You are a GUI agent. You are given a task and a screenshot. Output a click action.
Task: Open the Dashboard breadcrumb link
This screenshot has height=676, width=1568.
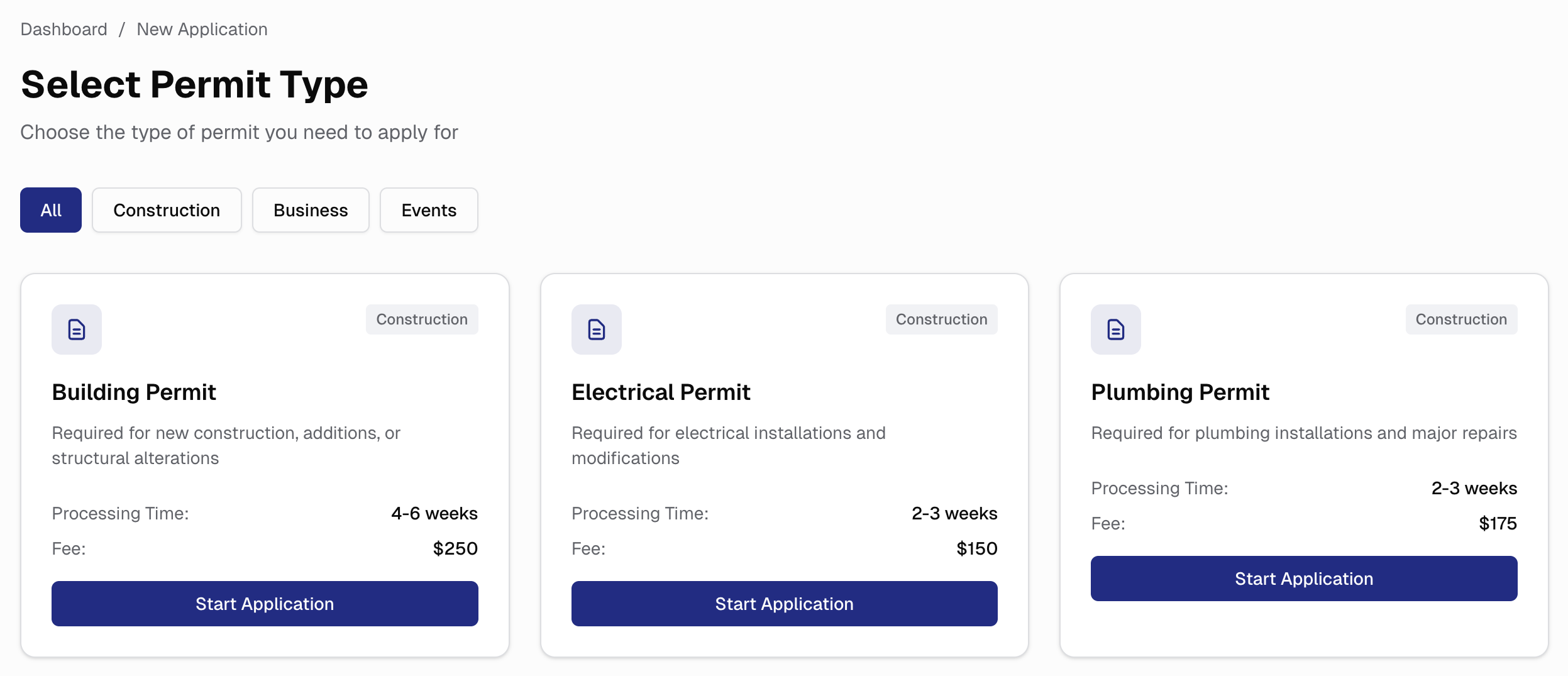click(63, 29)
